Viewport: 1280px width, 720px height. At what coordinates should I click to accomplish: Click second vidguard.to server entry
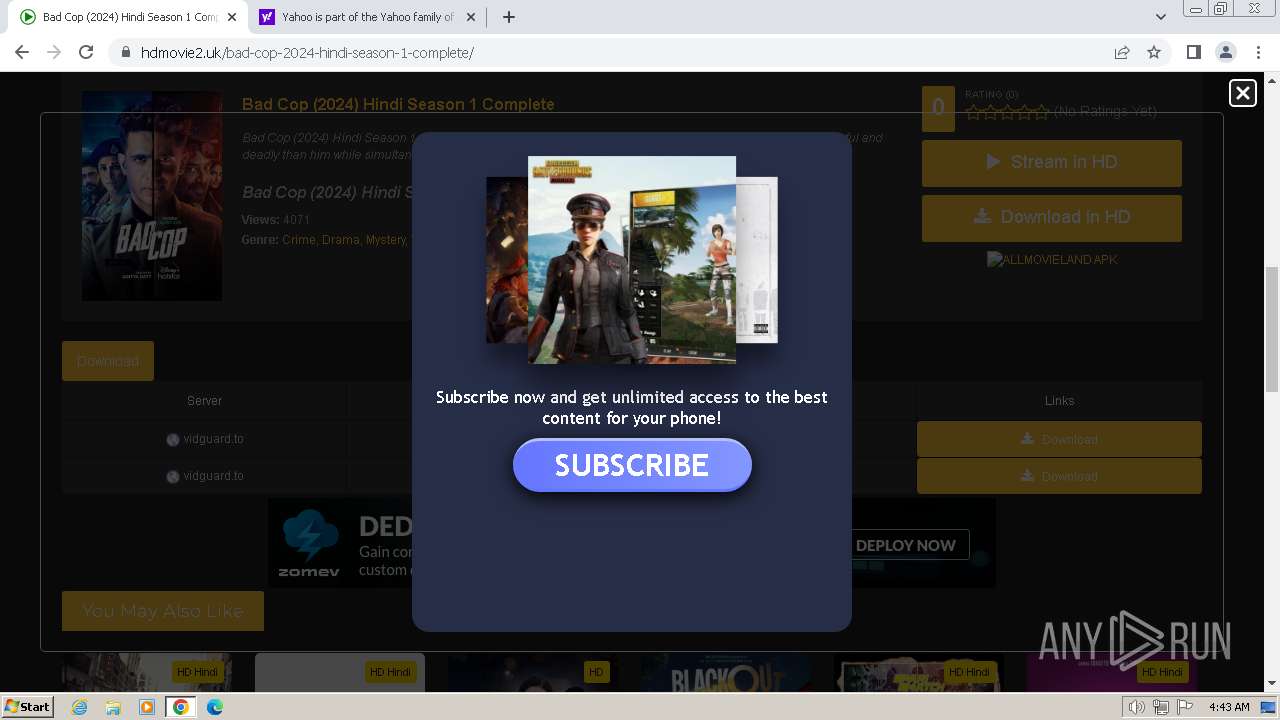tap(205, 476)
